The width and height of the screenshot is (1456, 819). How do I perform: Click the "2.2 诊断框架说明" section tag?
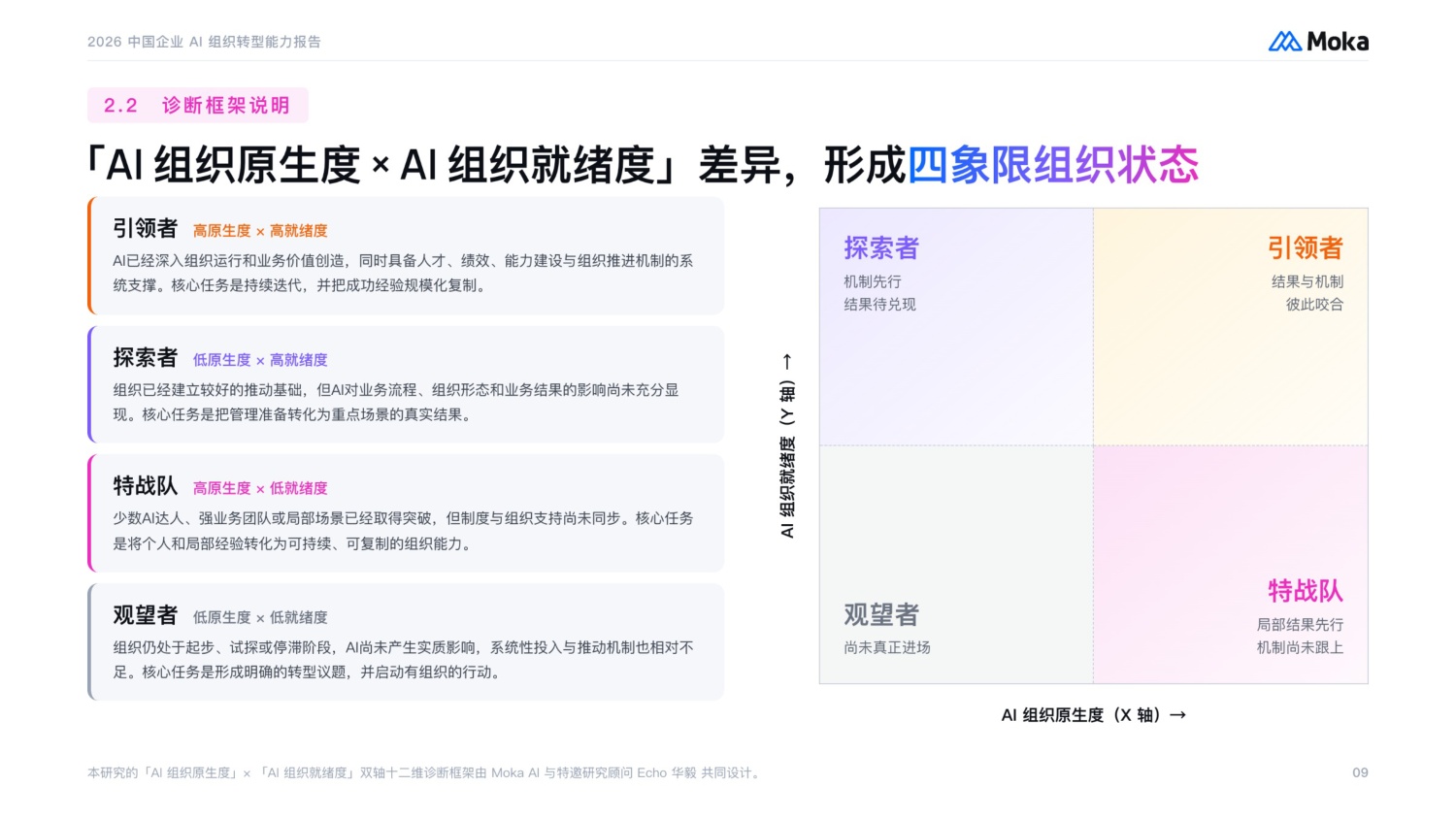[197, 106]
